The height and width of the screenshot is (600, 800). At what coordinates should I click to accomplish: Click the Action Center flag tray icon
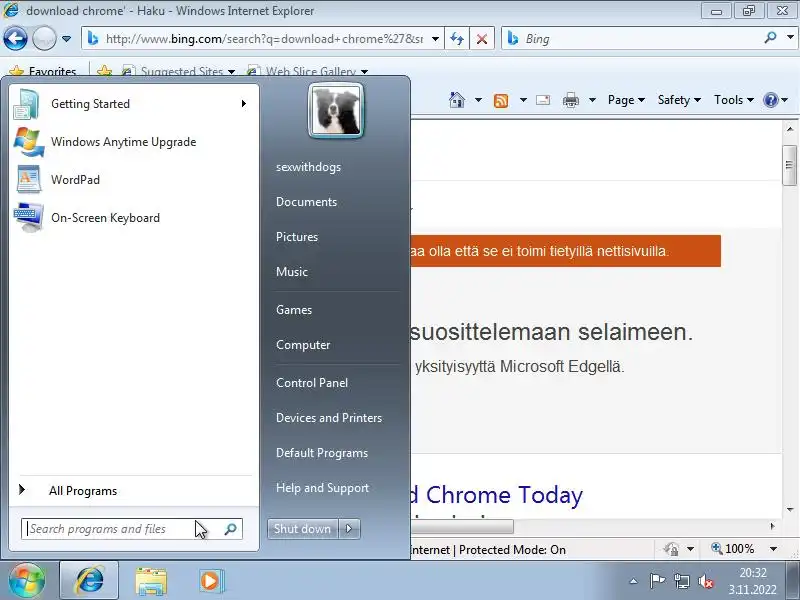(x=657, y=581)
